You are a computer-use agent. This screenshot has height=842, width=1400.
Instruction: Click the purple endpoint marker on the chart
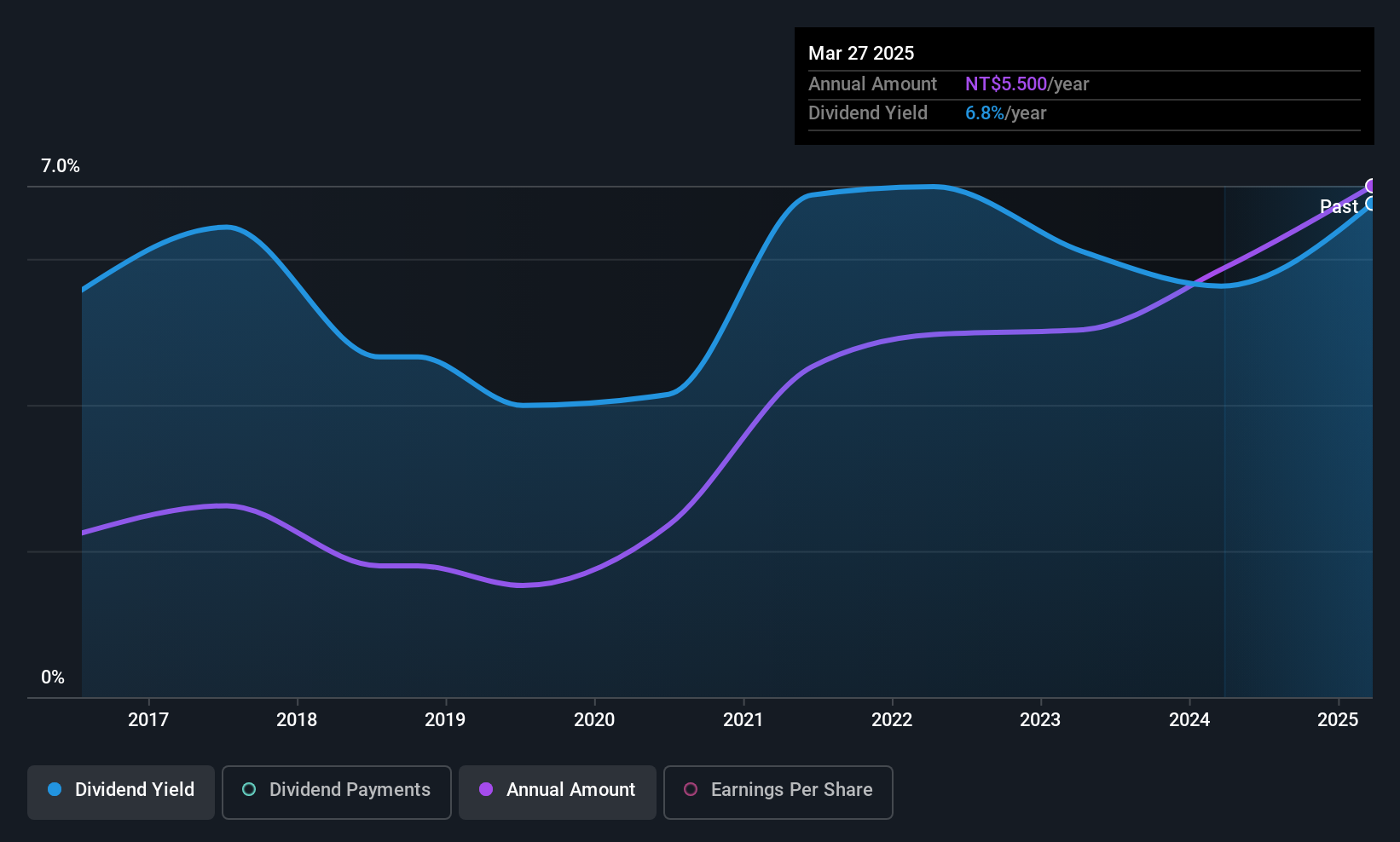[1372, 186]
